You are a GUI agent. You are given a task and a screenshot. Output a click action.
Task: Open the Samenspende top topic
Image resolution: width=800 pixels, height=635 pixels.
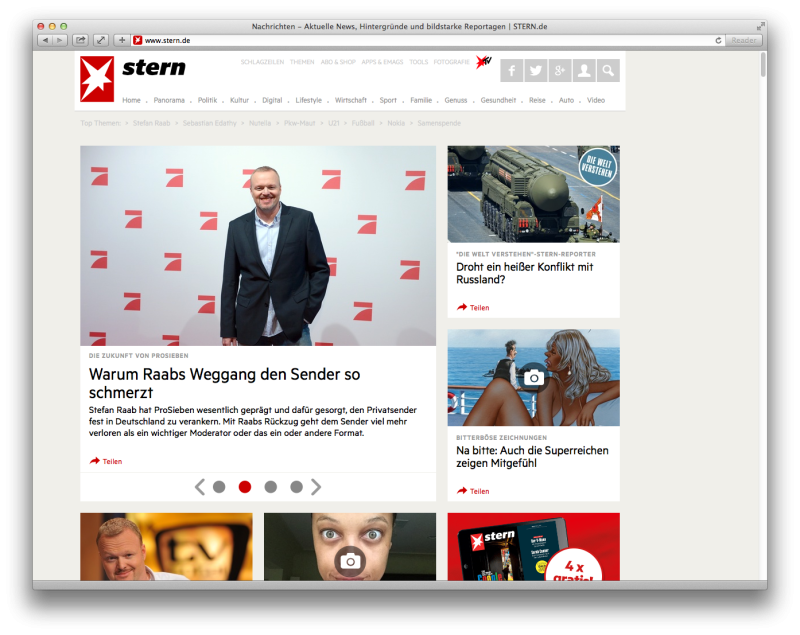(439, 123)
